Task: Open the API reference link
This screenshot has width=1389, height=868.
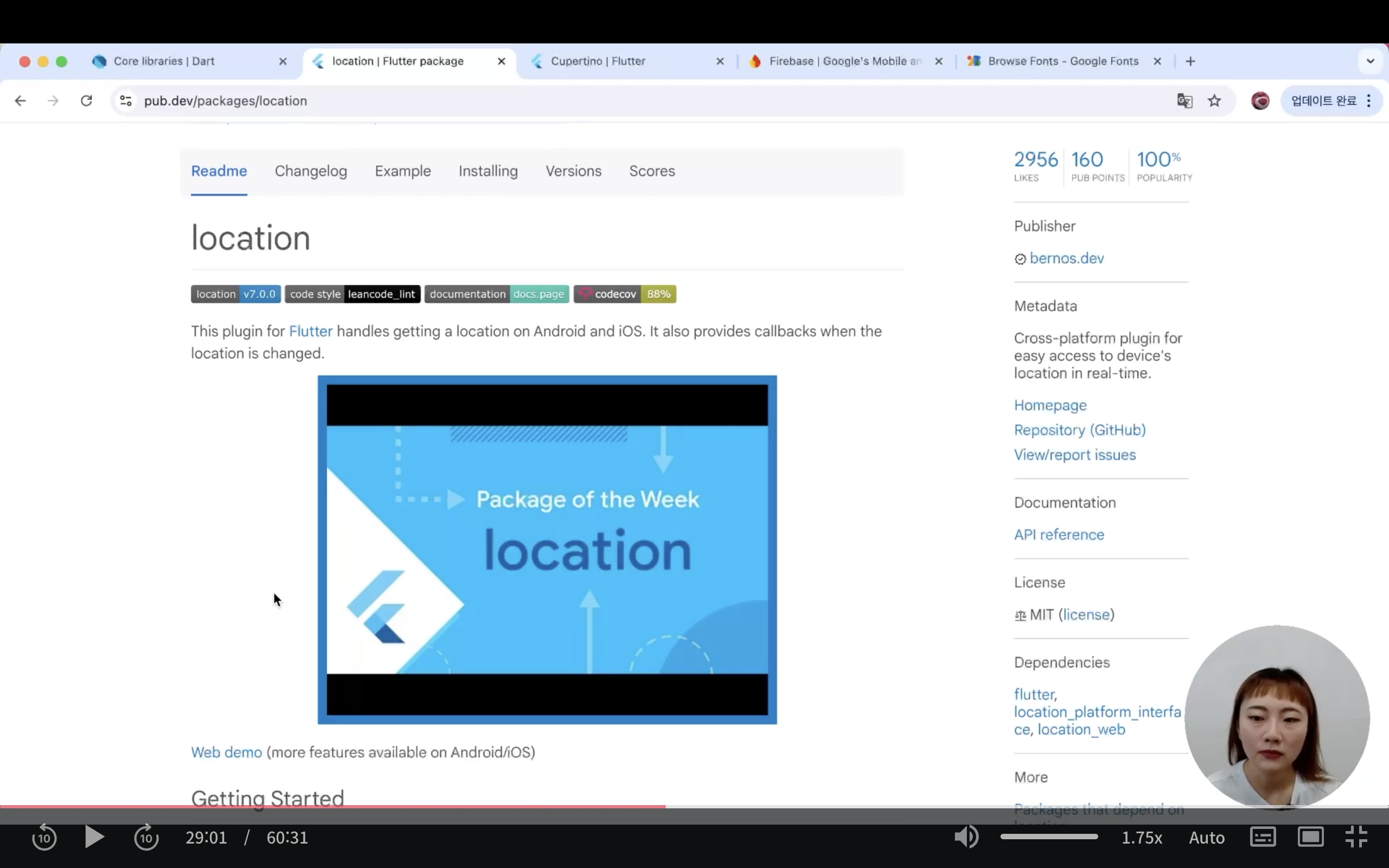Action: (x=1059, y=534)
